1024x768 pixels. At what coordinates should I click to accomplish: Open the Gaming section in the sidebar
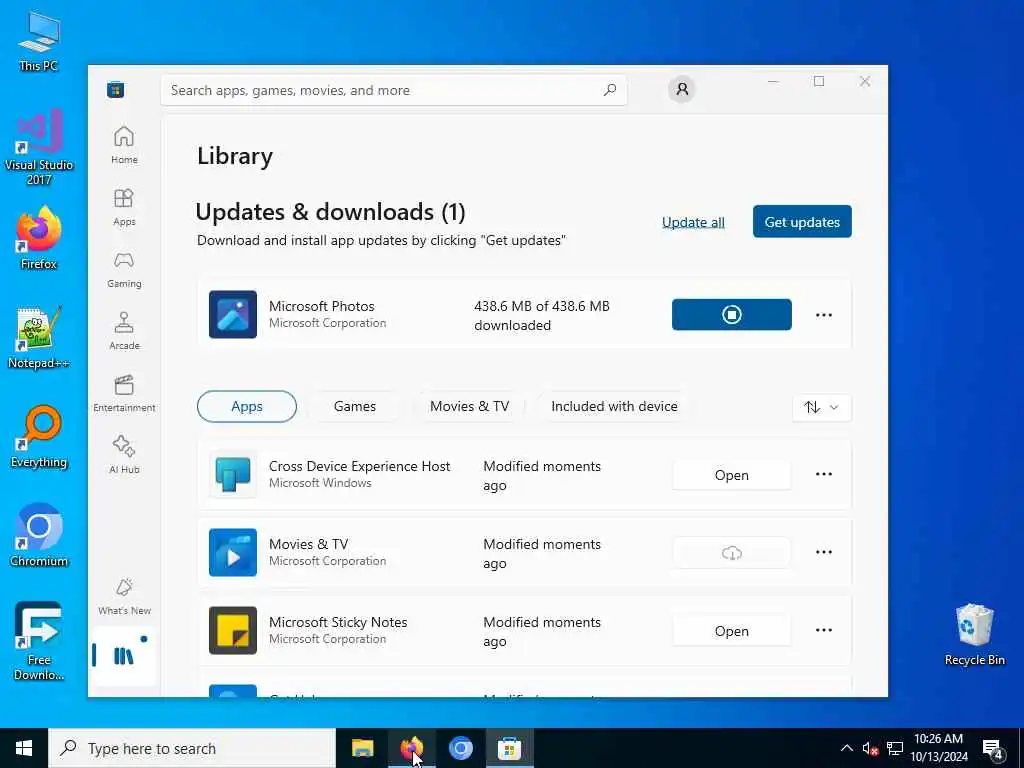(124, 269)
